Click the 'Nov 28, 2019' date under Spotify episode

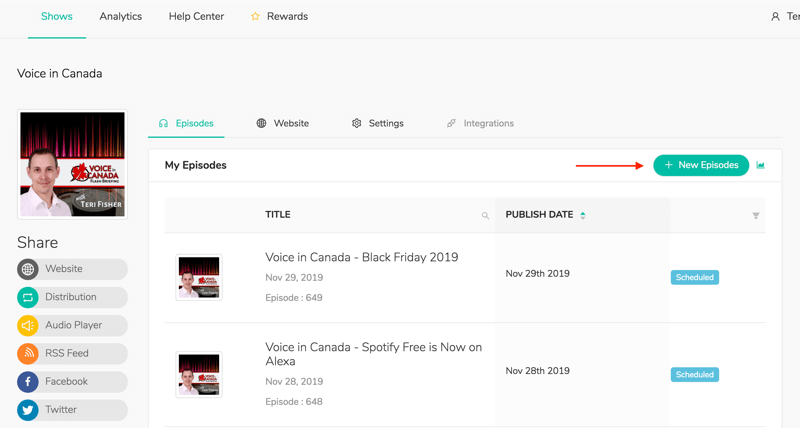click(294, 382)
